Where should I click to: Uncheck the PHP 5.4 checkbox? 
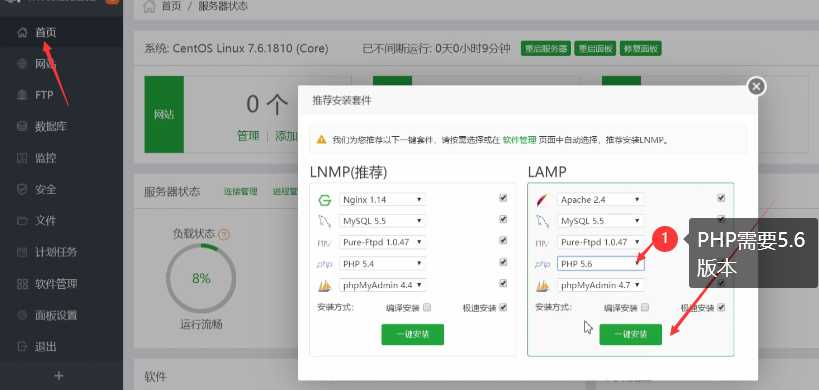[x=503, y=262]
